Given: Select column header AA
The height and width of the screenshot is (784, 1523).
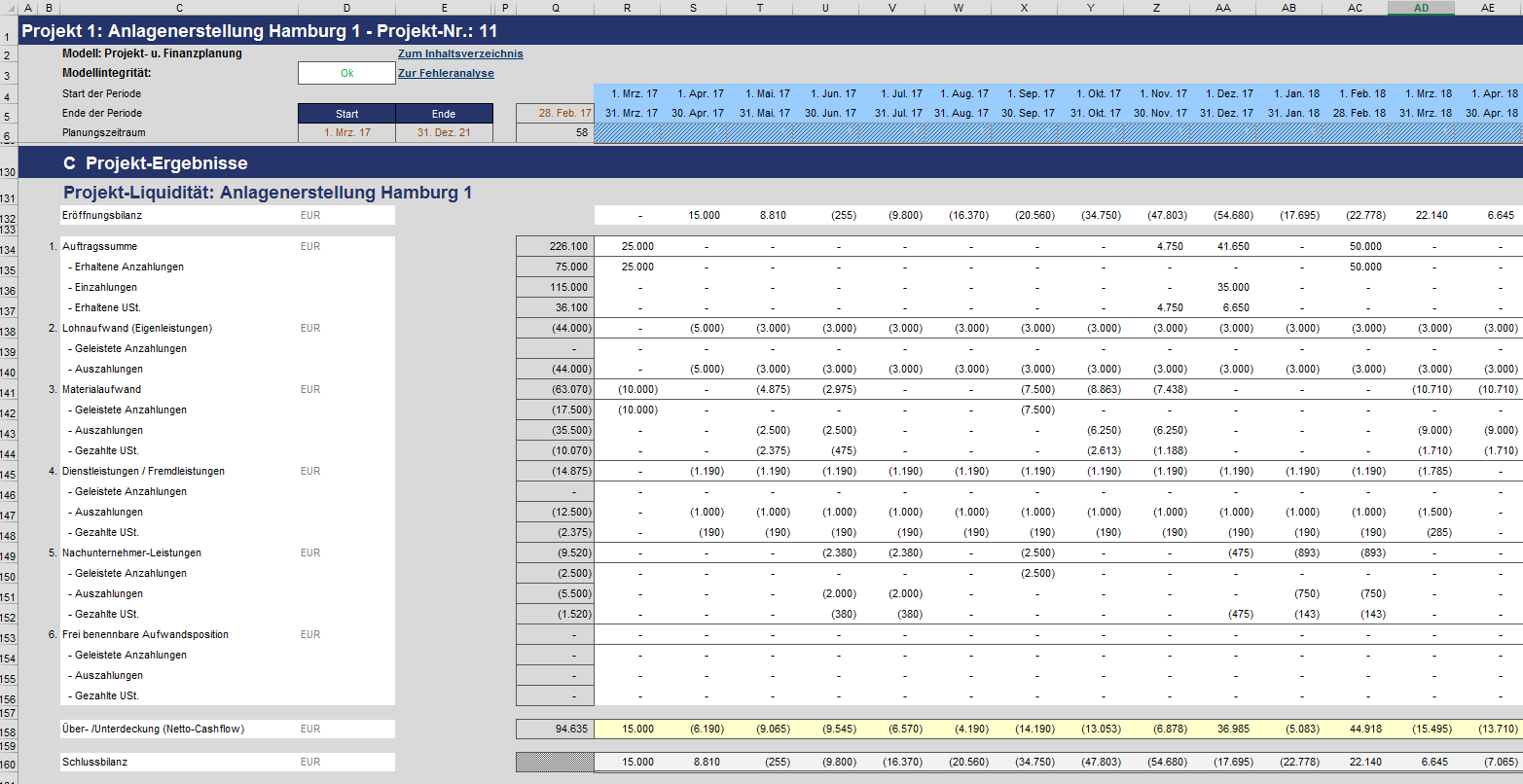Looking at the screenshot, I should 1222,8.
